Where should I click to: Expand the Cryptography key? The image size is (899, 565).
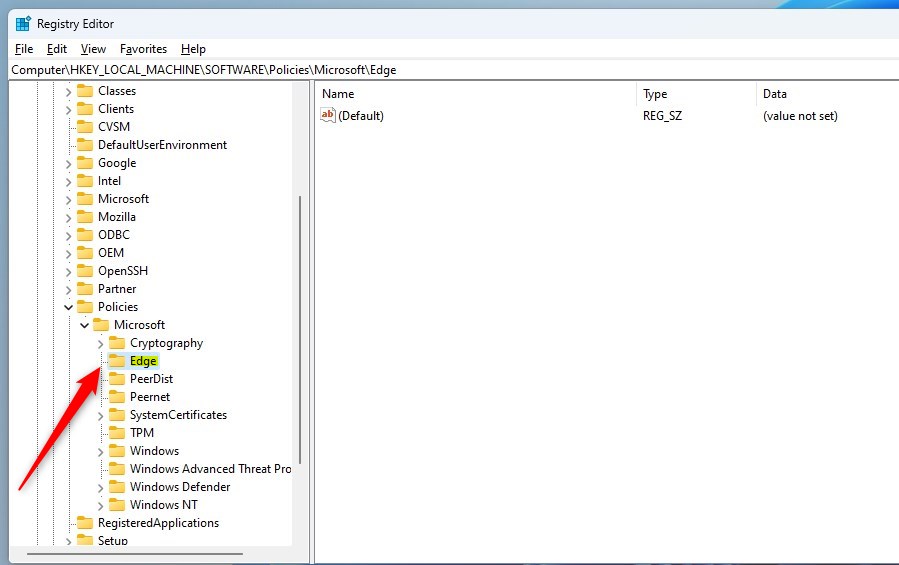pos(100,344)
